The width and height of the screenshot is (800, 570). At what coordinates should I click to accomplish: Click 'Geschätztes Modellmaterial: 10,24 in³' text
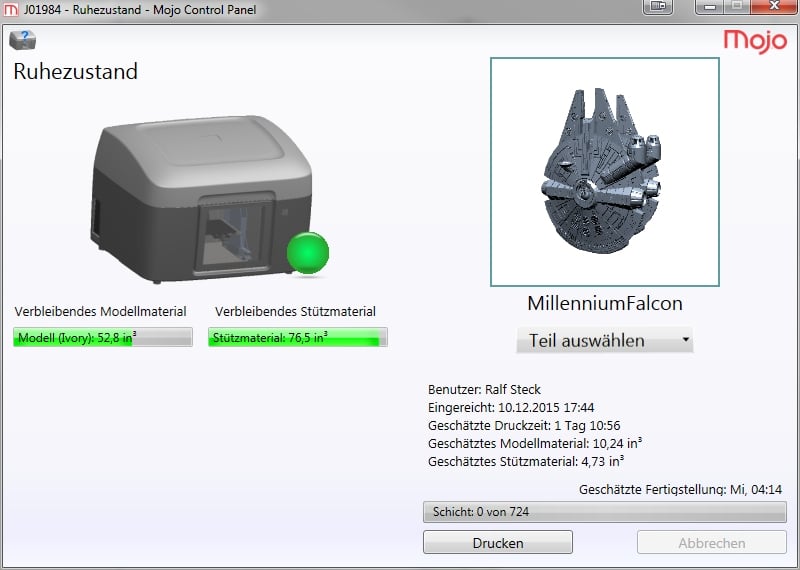tap(535, 443)
